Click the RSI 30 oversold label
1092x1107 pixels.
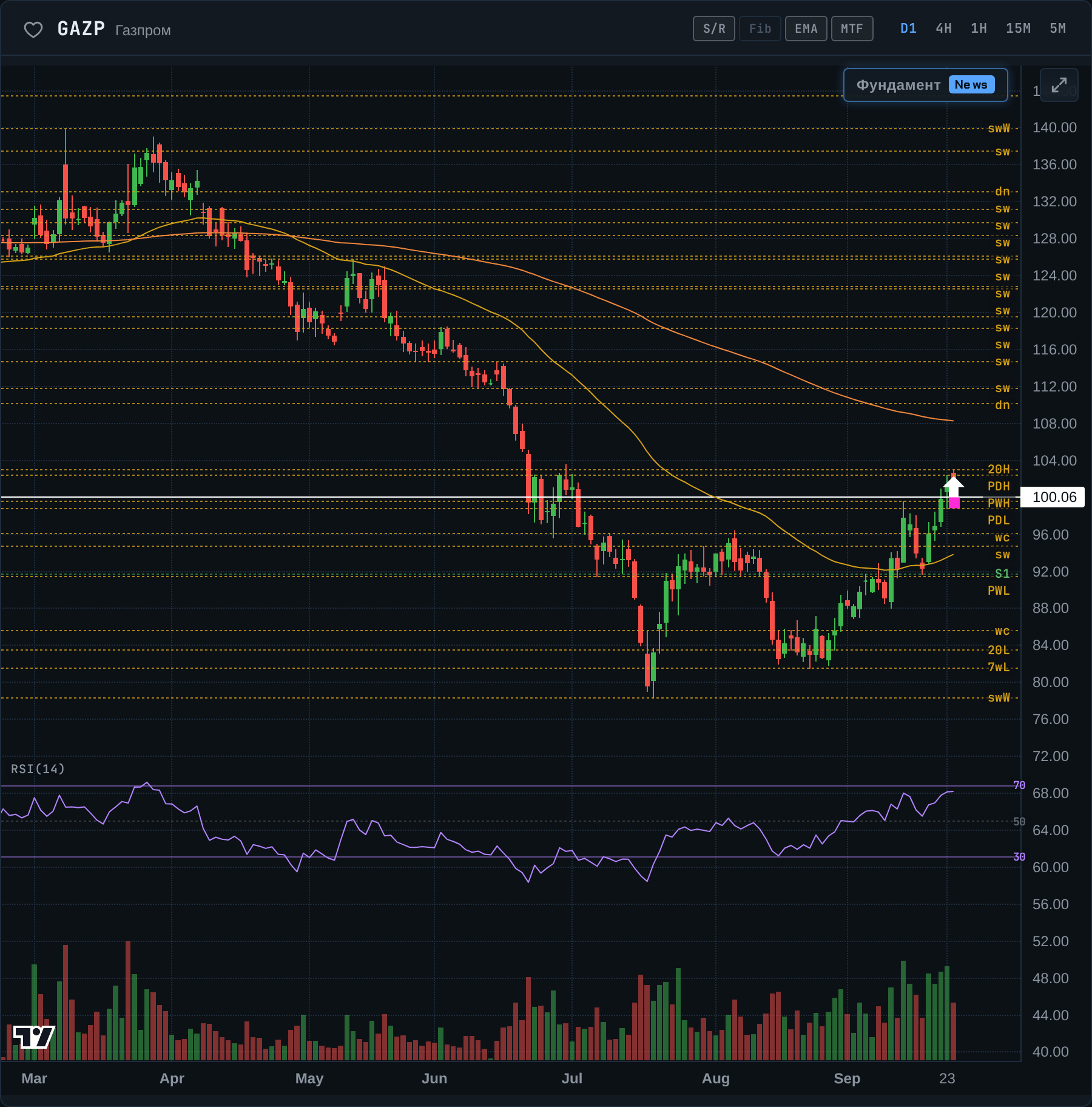(1019, 857)
